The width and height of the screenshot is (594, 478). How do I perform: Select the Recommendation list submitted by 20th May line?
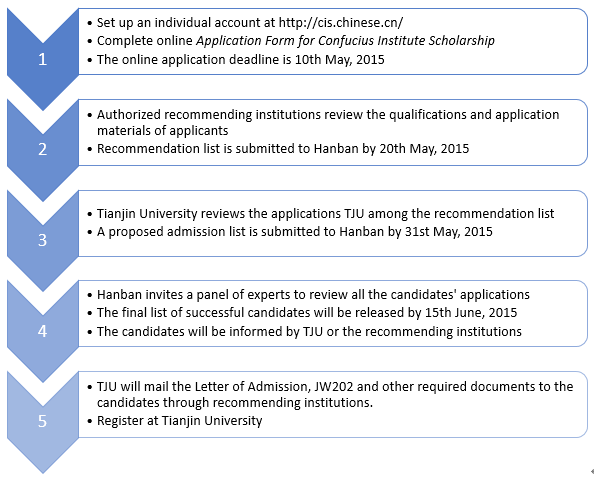point(283,148)
